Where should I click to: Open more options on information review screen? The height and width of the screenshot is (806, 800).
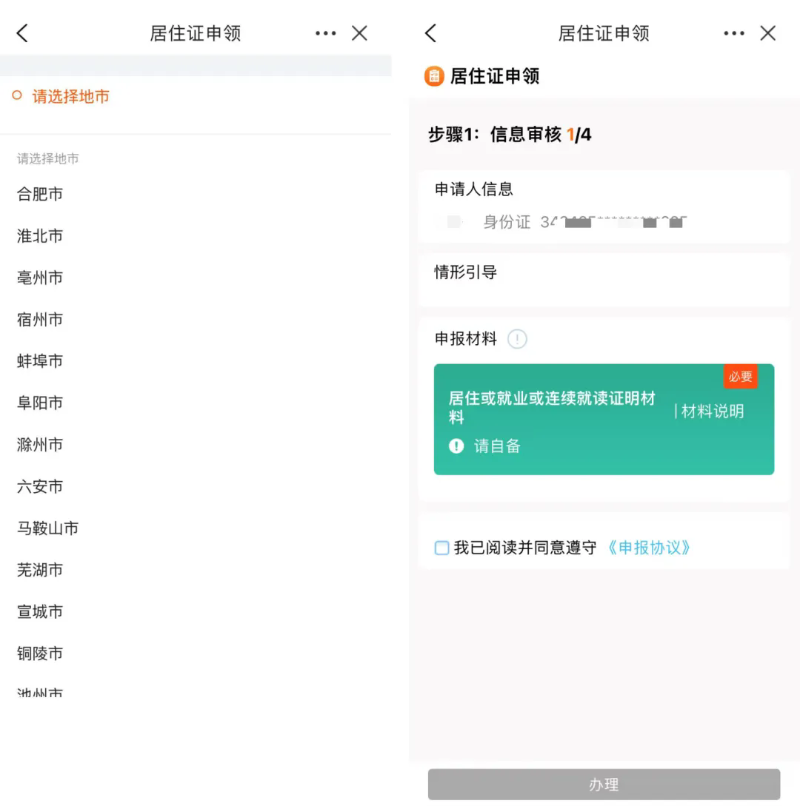click(734, 33)
